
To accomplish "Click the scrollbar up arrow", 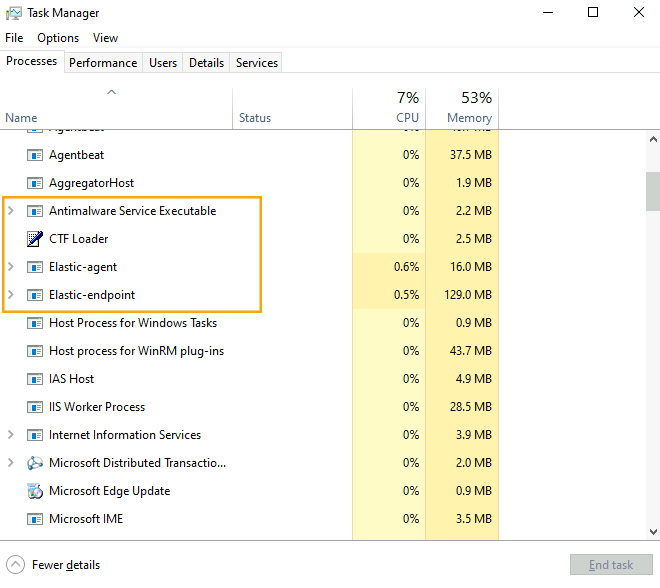I will click(x=653, y=139).
